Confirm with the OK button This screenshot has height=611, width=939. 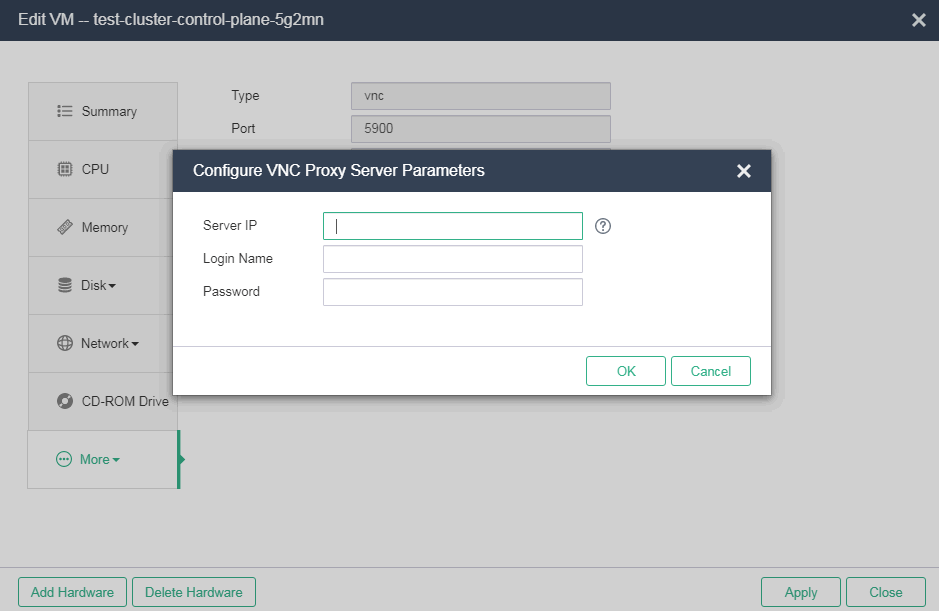point(626,371)
